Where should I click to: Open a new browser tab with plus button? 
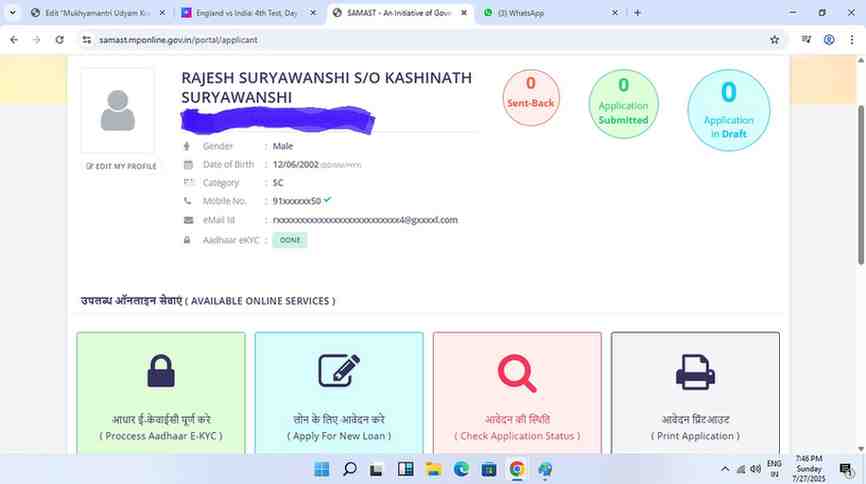pyautogui.click(x=637, y=13)
